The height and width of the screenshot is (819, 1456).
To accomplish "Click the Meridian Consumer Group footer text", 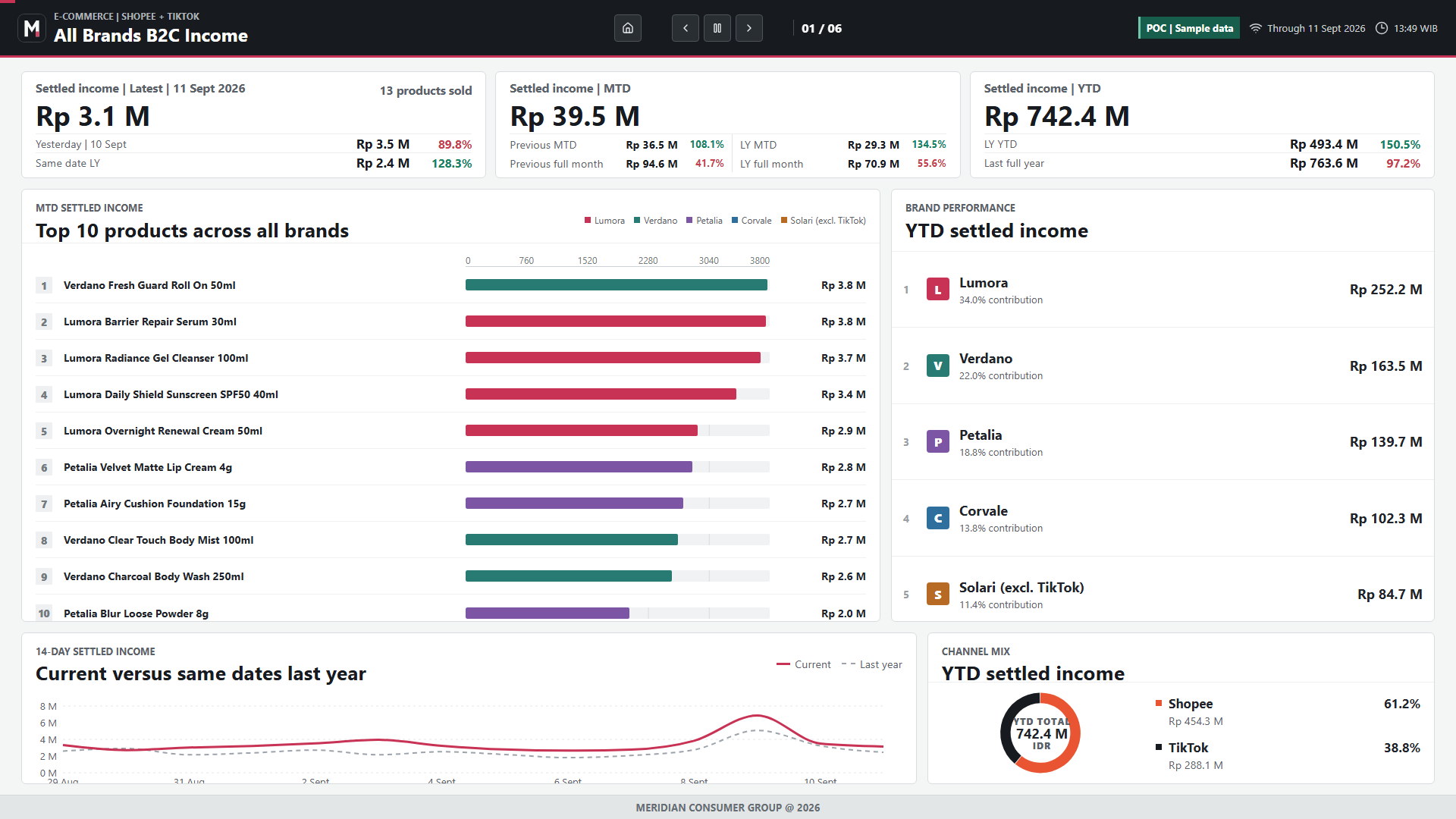I will 728,808.
